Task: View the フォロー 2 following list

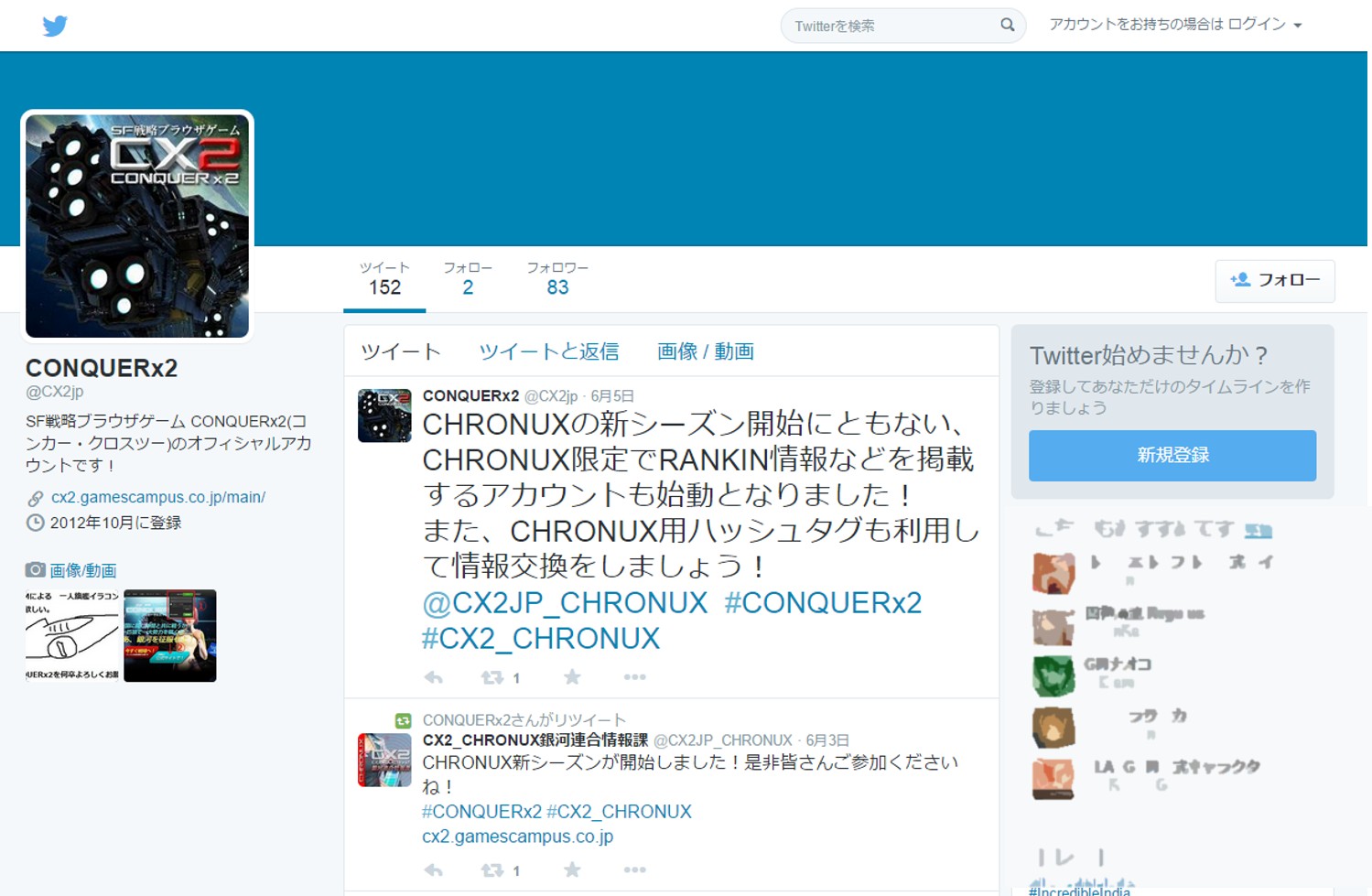Action: 468,278
